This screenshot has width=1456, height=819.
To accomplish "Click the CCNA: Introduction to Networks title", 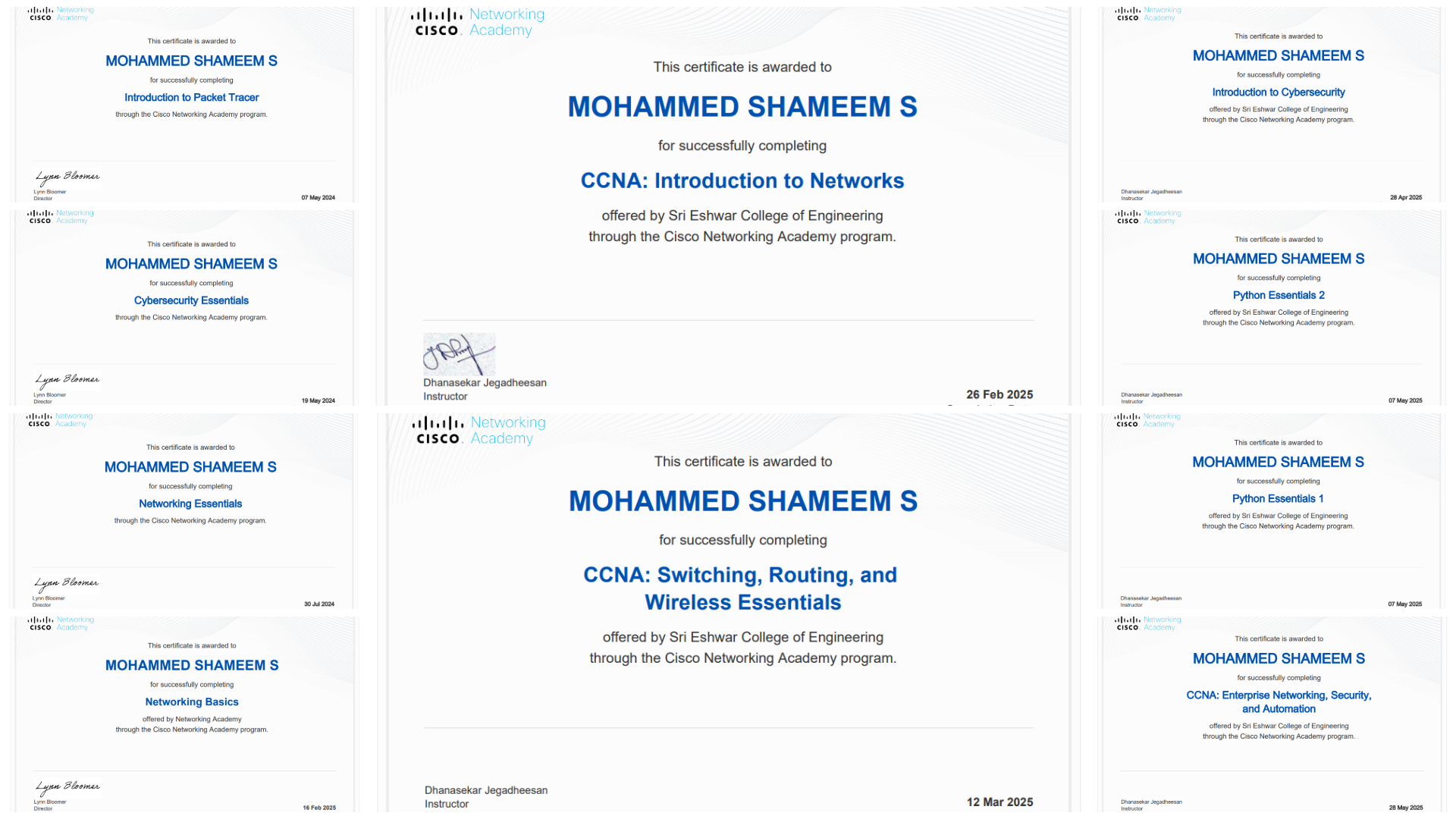I will click(742, 180).
